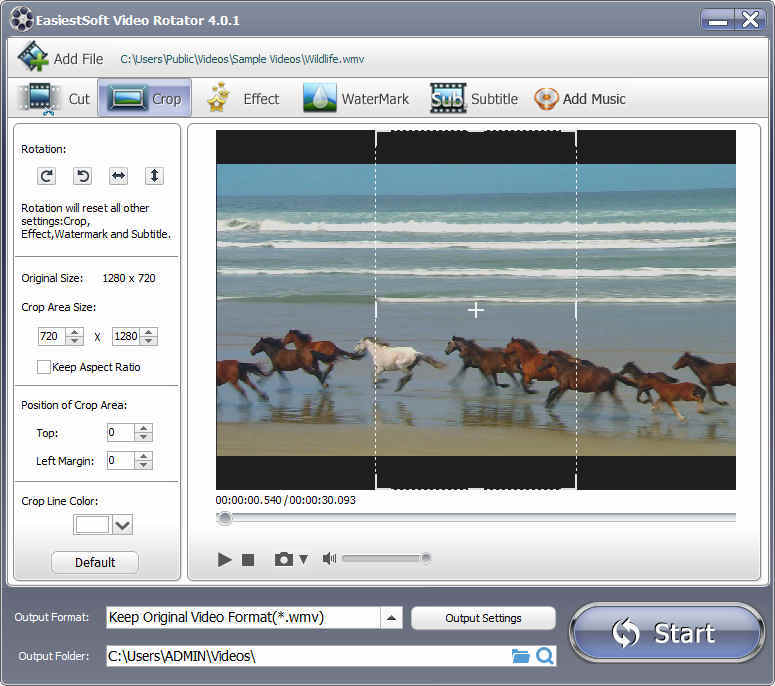The image size is (775, 686).
Task: Open snapshot options dropdown arrow
Action: (303, 559)
